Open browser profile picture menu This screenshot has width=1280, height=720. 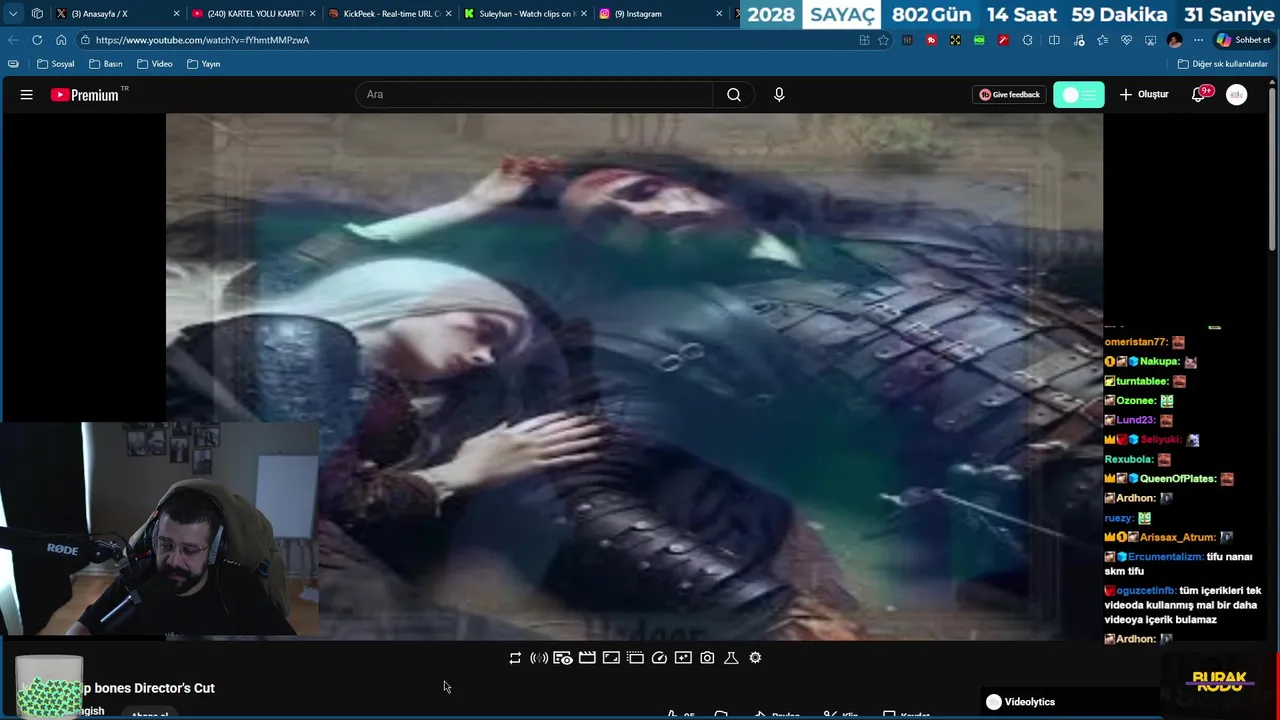point(1174,40)
